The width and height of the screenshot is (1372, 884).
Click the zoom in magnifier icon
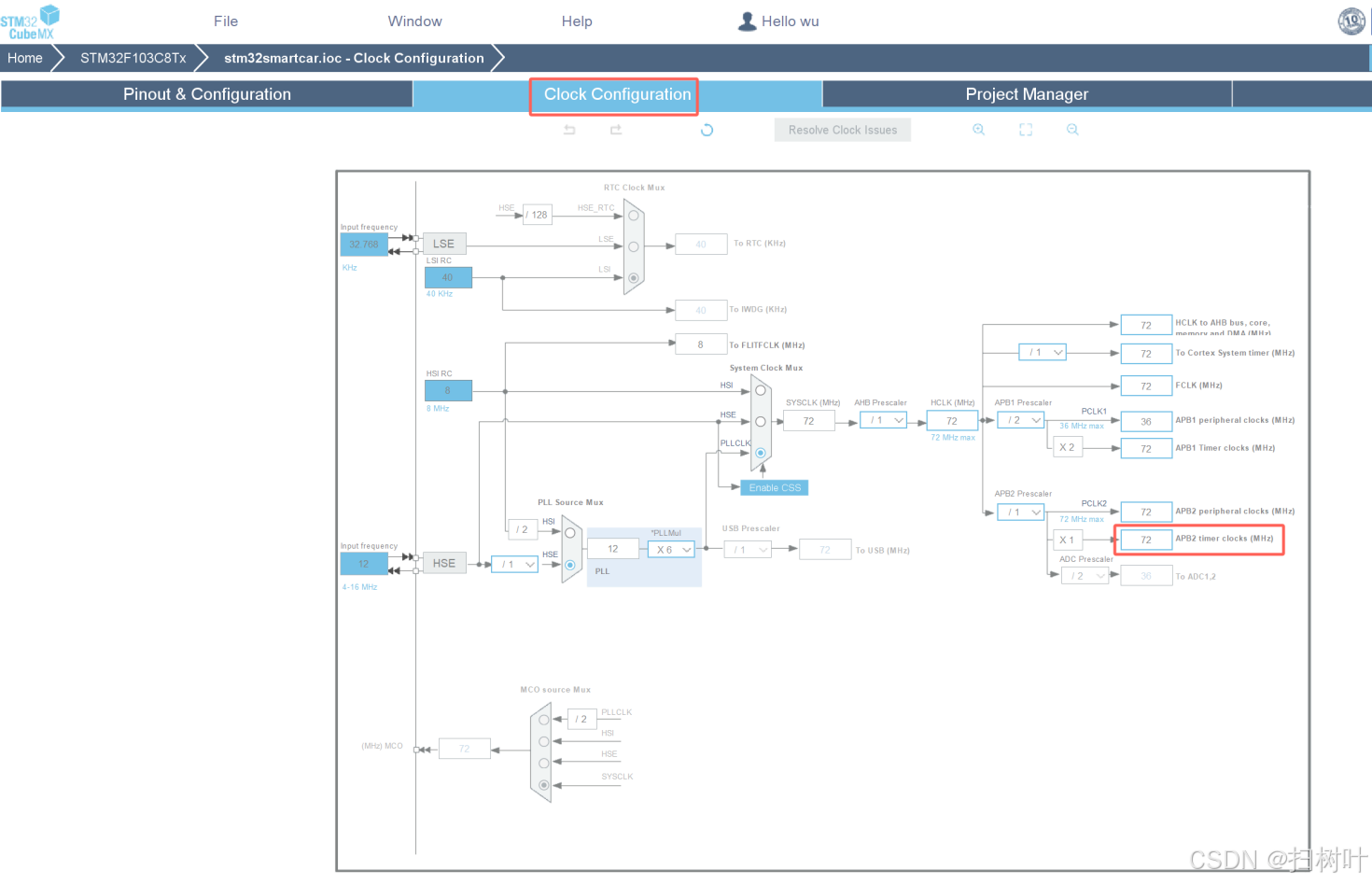tap(978, 130)
